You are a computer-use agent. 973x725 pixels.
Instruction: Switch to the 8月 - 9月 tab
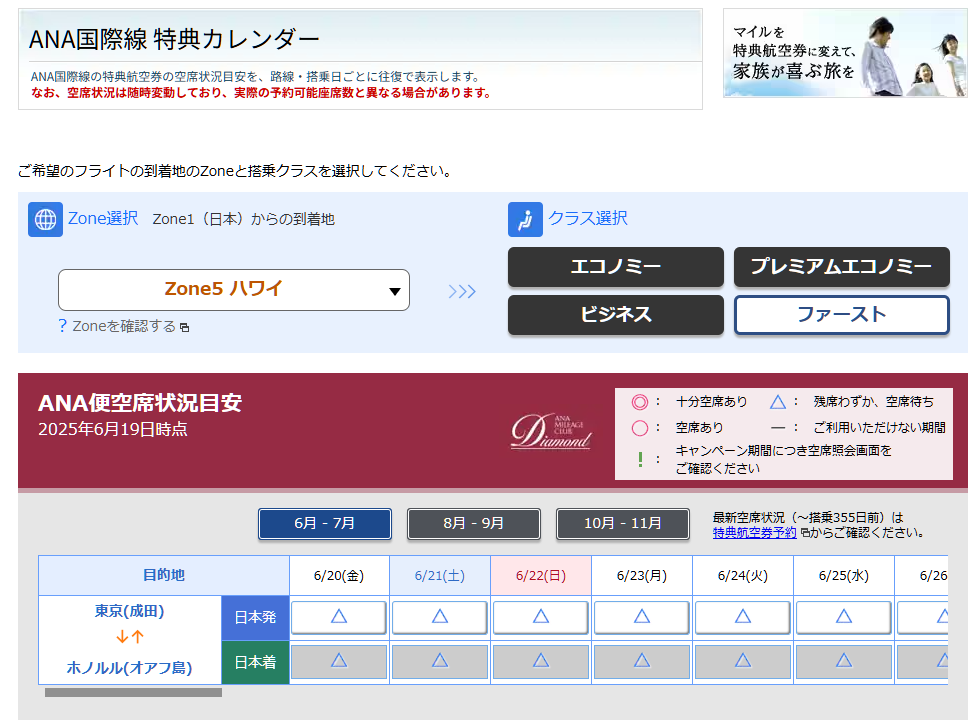pyautogui.click(x=473, y=523)
